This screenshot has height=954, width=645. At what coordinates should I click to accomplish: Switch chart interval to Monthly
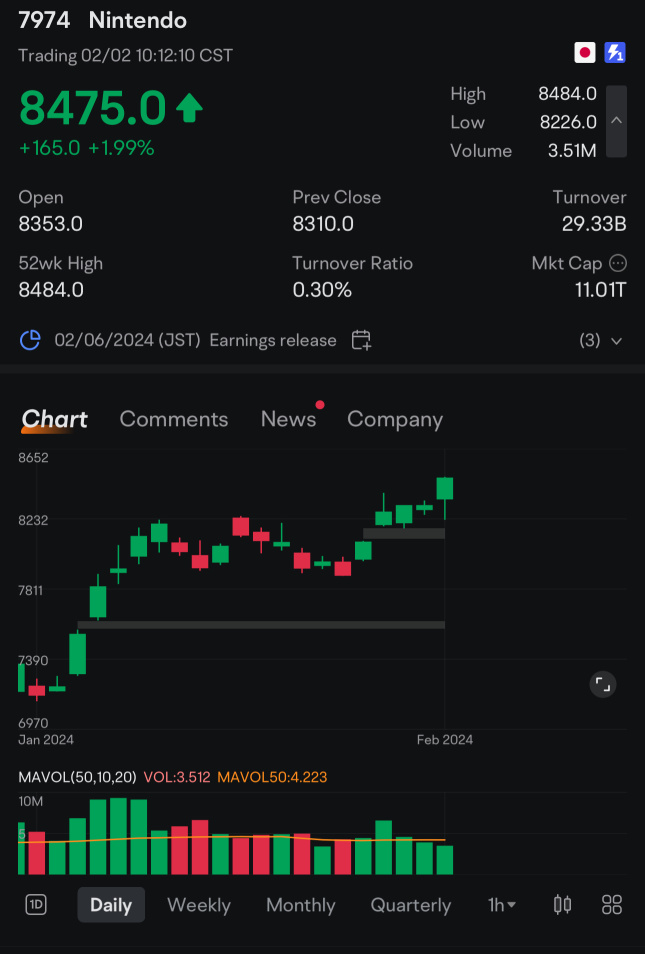(300, 905)
